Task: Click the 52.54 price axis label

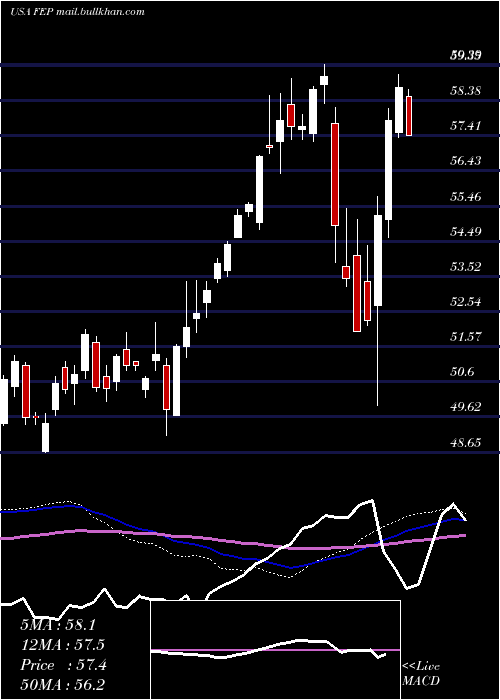Action: click(x=465, y=302)
